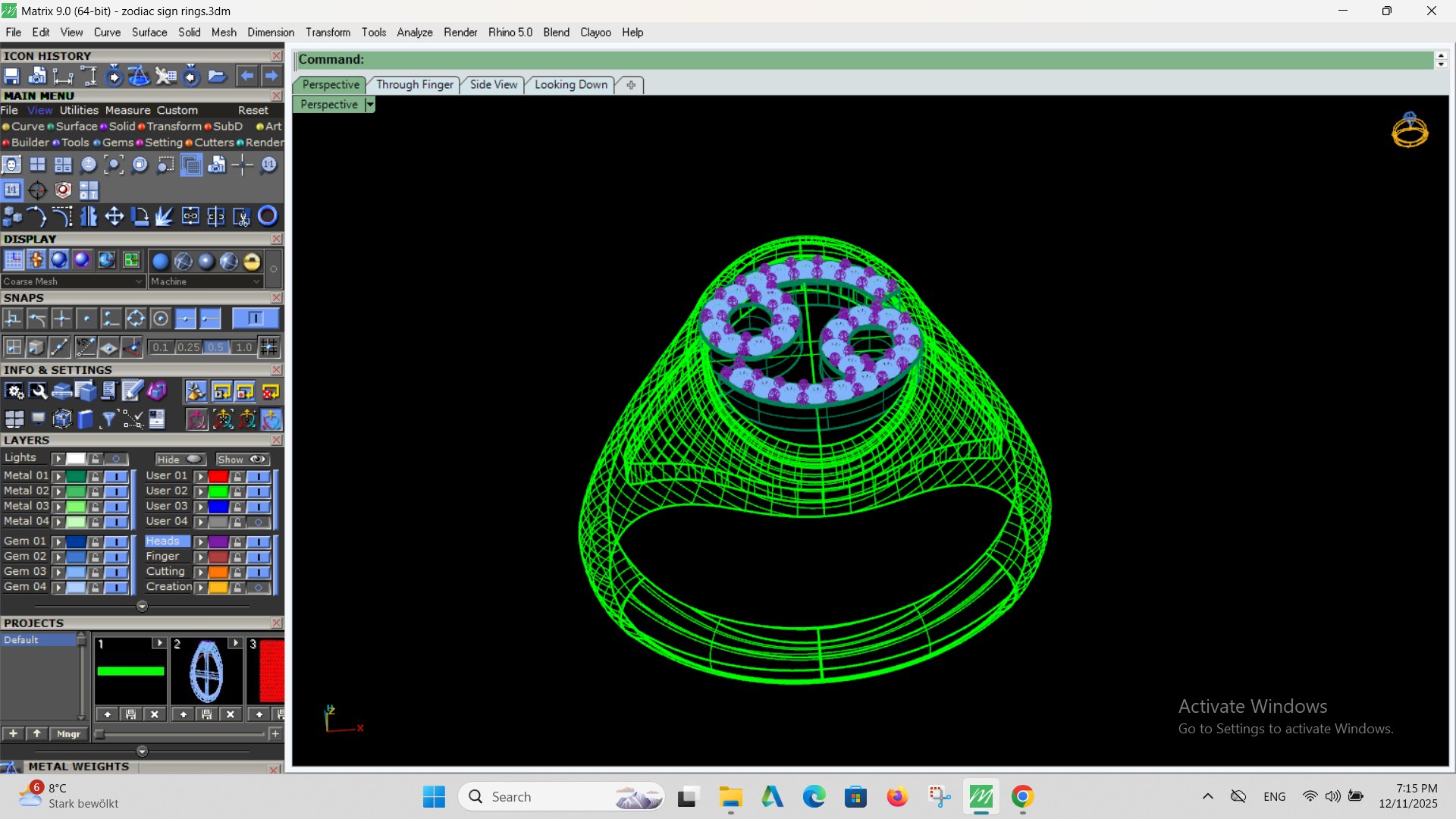1456x819 pixels.
Task: Expand the Heads layer arrow
Action: [201, 541]
